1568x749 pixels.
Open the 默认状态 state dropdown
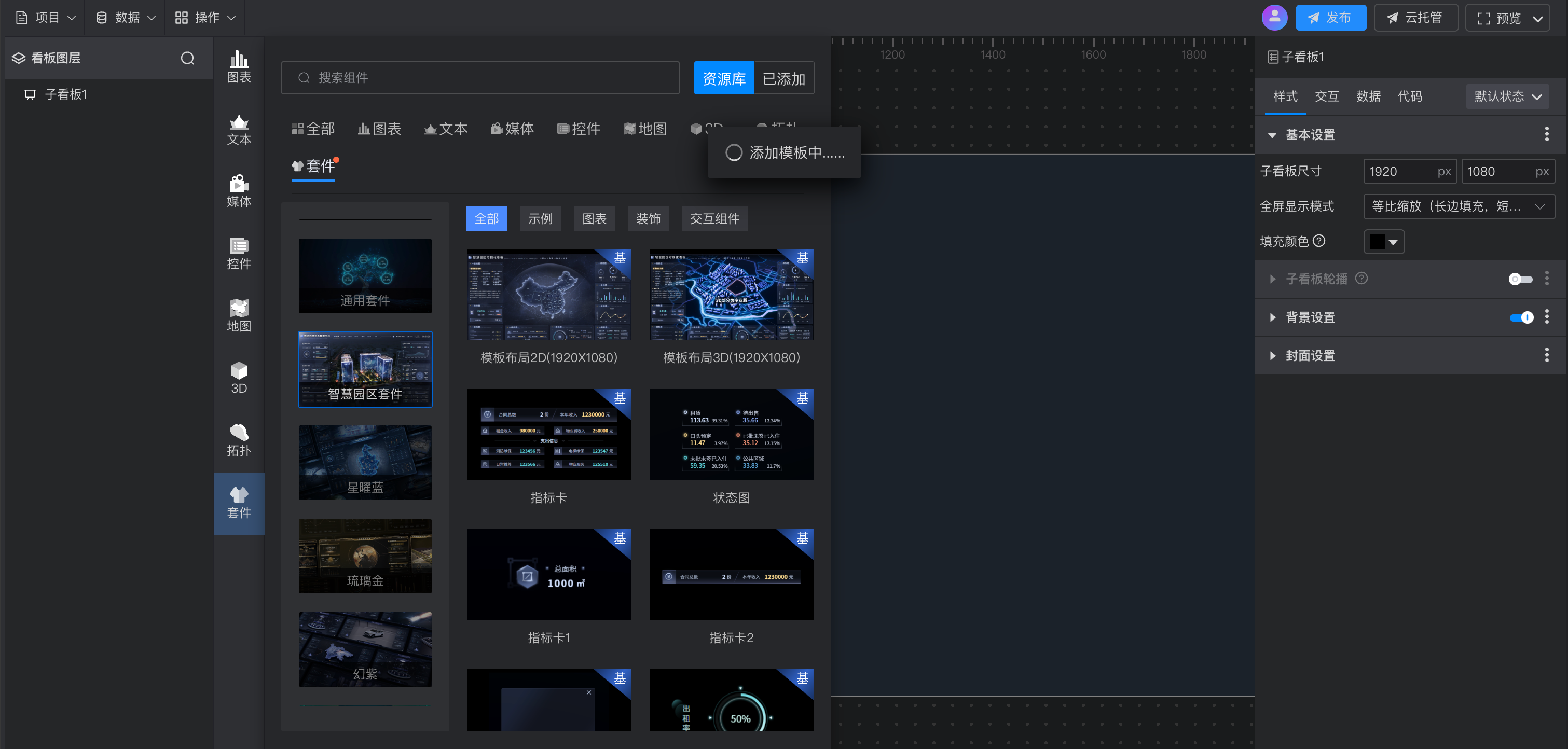click(x=1507, y=96)
